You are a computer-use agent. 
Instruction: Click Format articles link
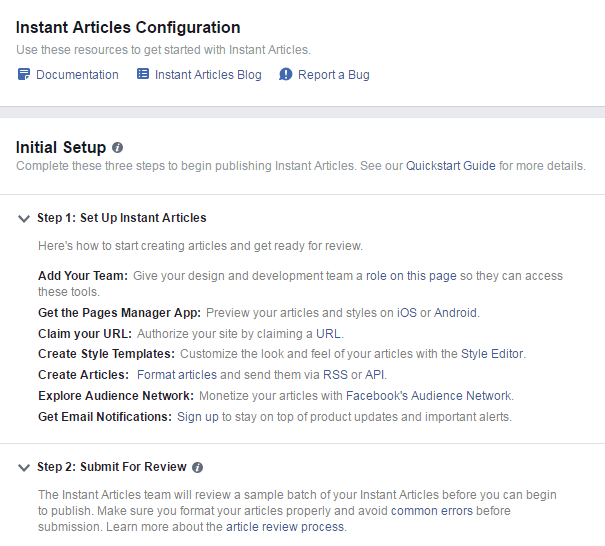176,375
